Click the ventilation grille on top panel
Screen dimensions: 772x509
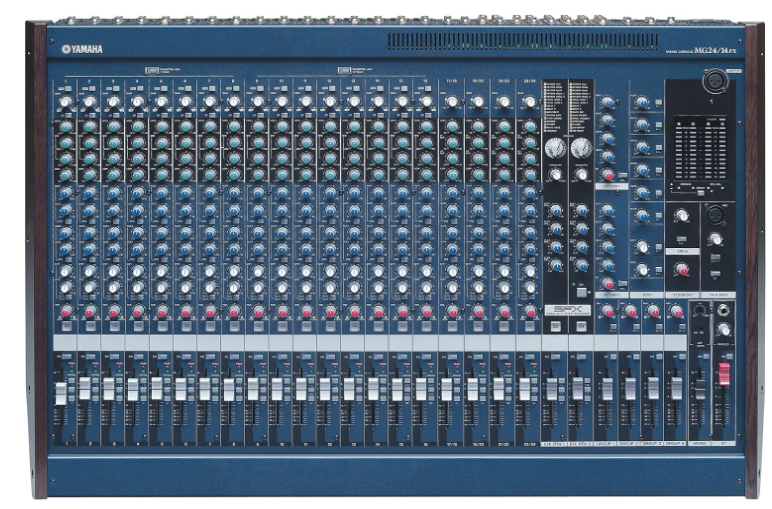500,41
